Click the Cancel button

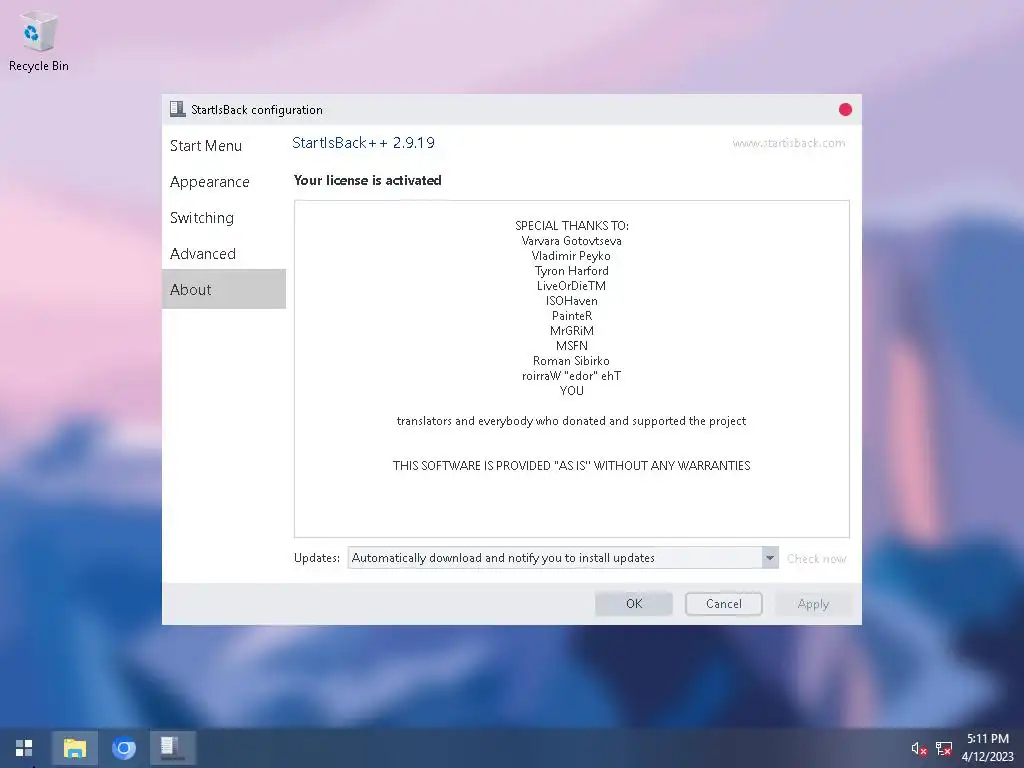click(724, 603)
